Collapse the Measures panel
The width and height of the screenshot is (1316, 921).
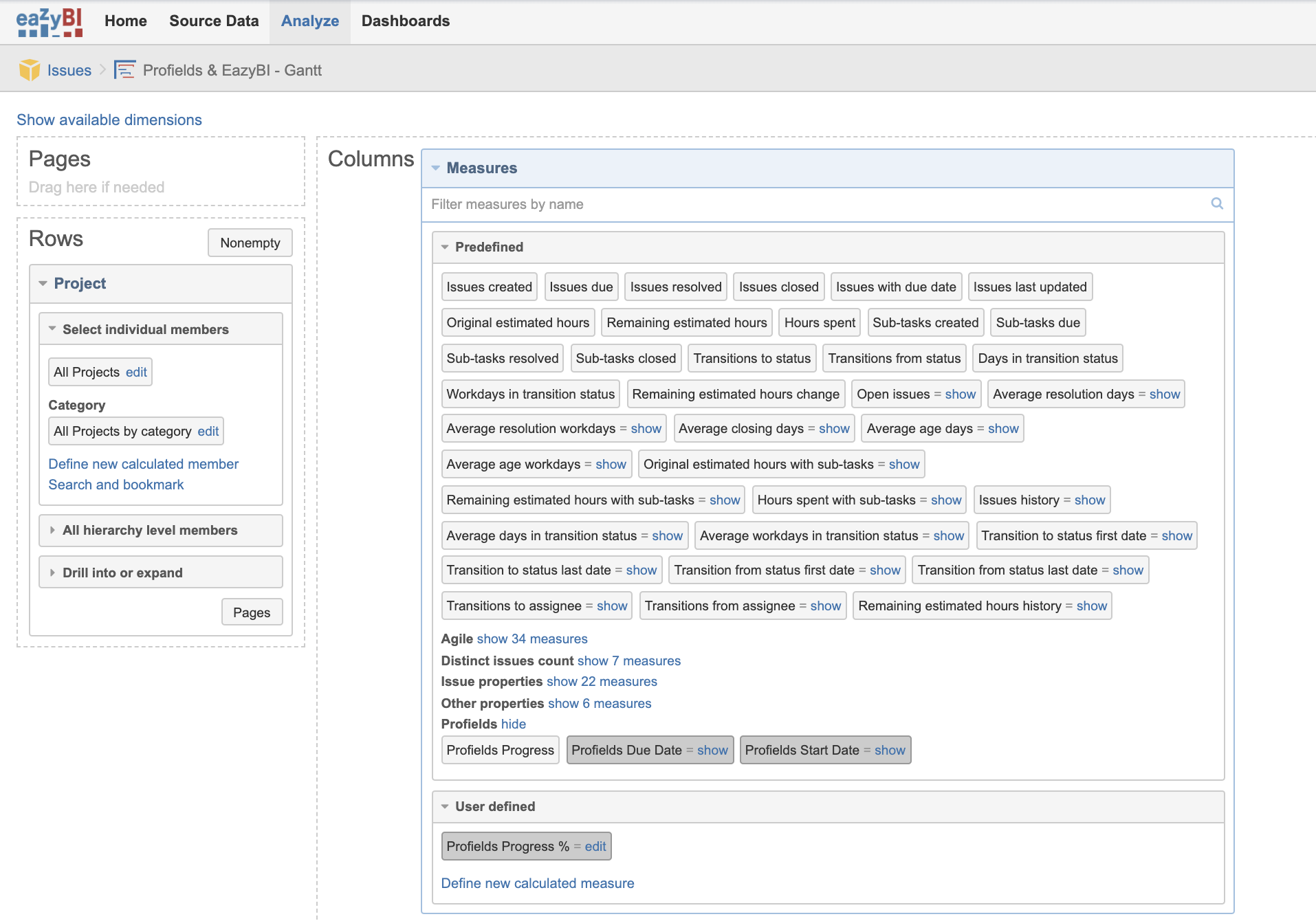[435, 168]
